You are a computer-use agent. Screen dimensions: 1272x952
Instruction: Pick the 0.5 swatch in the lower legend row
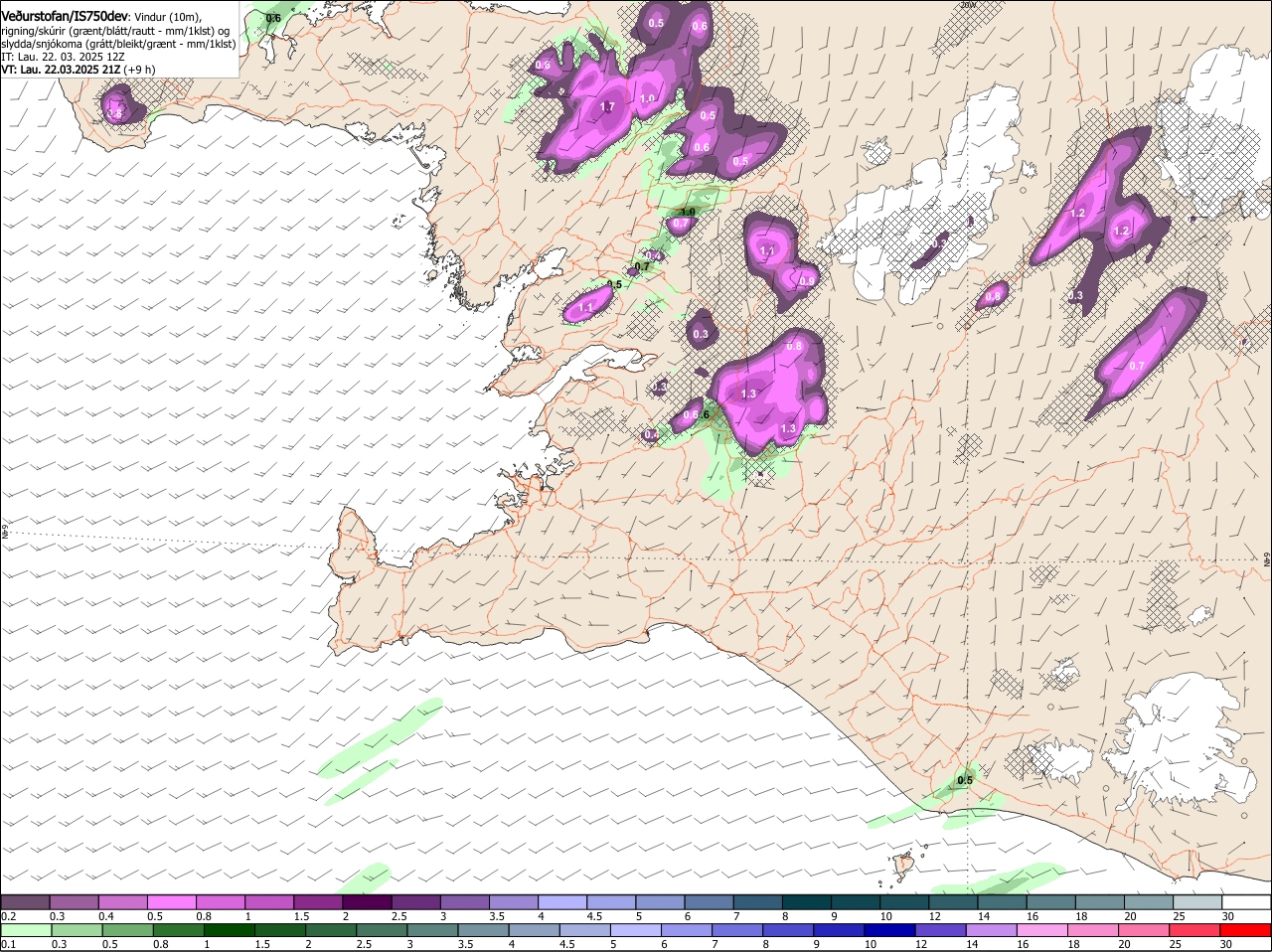(x=127, y=930)
